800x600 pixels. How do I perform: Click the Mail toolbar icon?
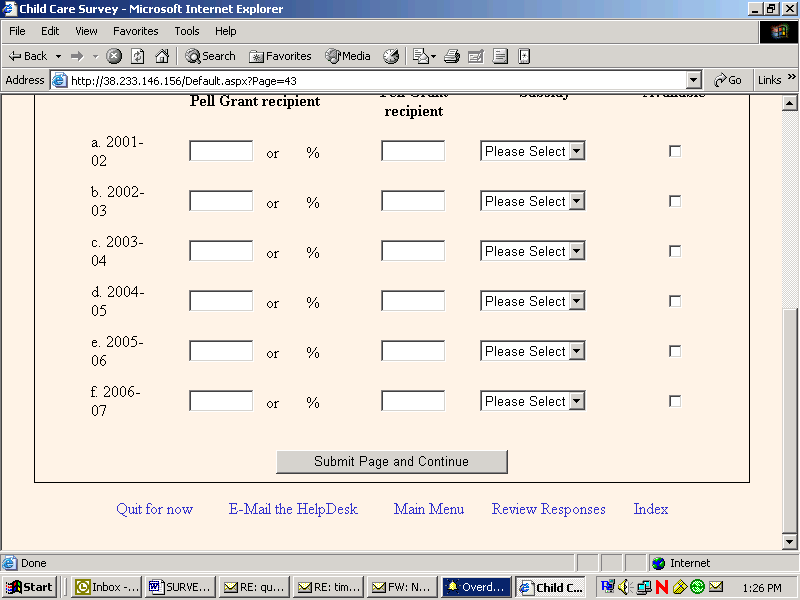tap(422, 56)
